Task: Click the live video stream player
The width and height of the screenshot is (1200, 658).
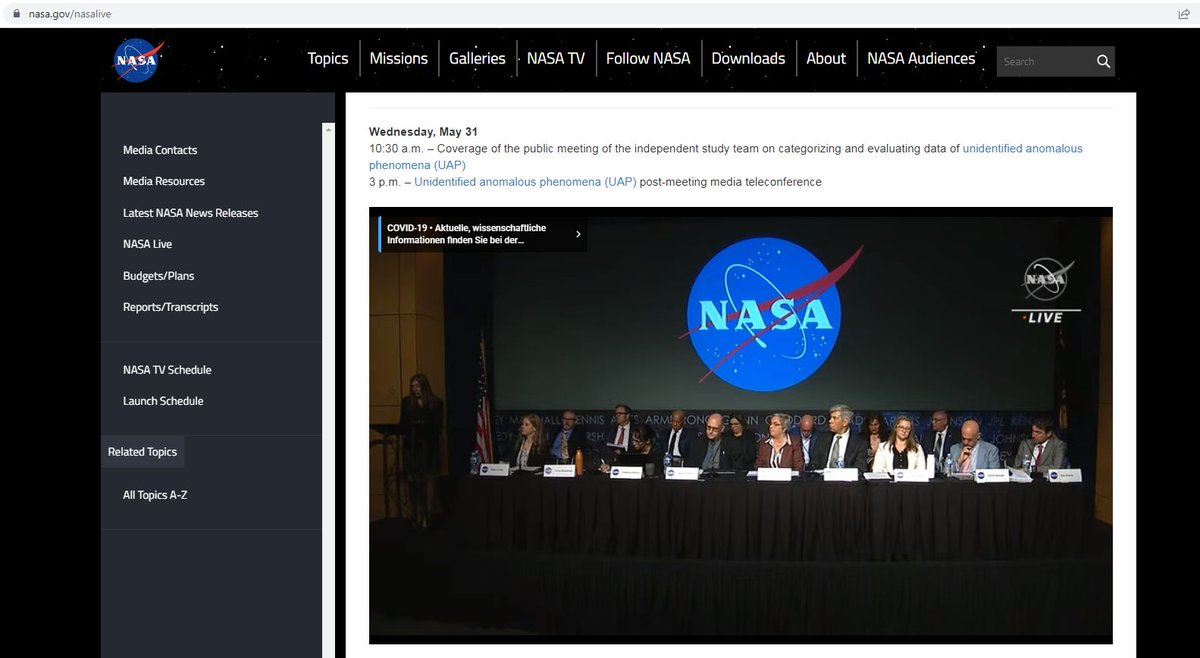Action: (x=740, y=425)
